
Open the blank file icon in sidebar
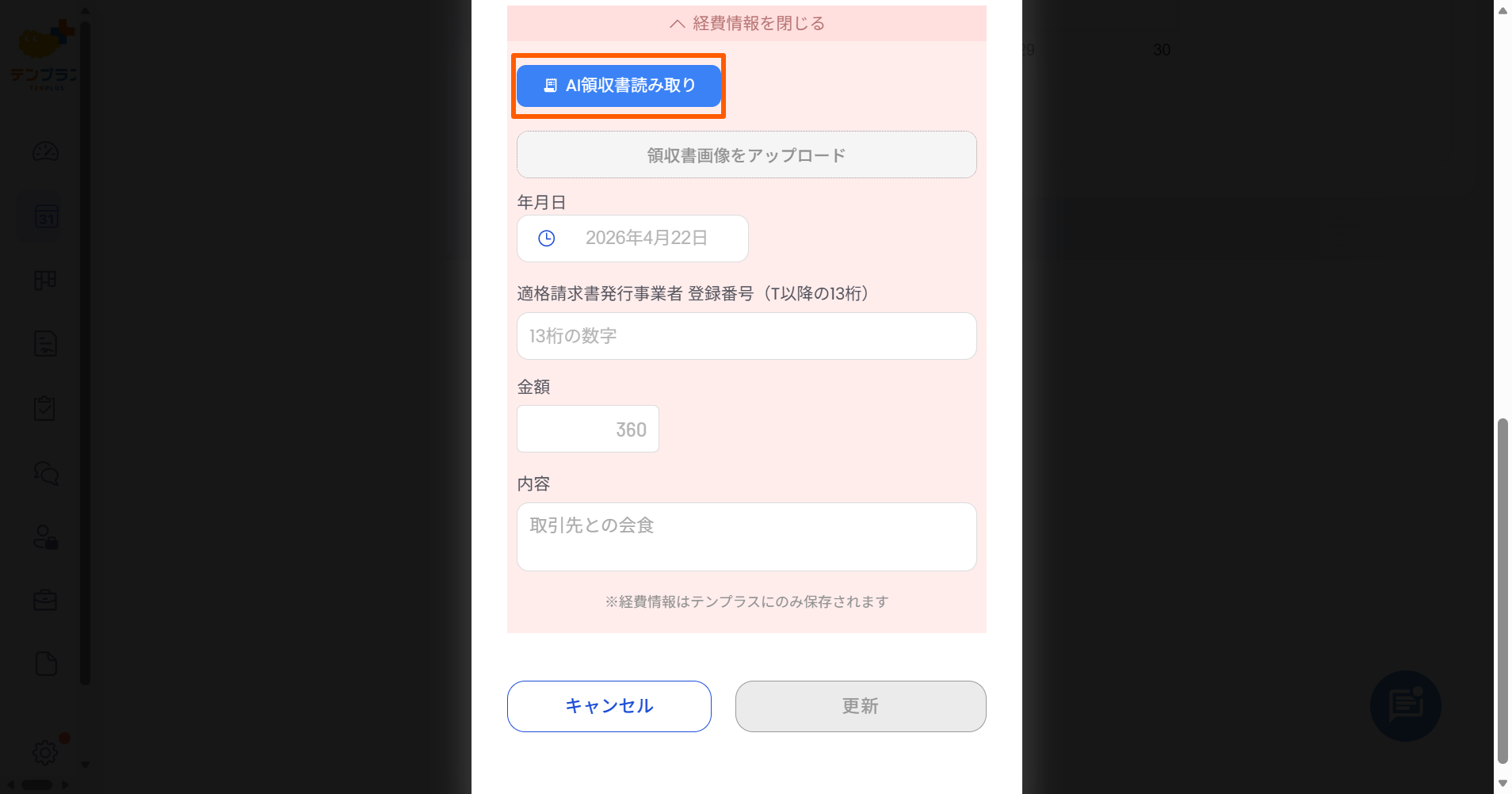click(x=45, y=663)
